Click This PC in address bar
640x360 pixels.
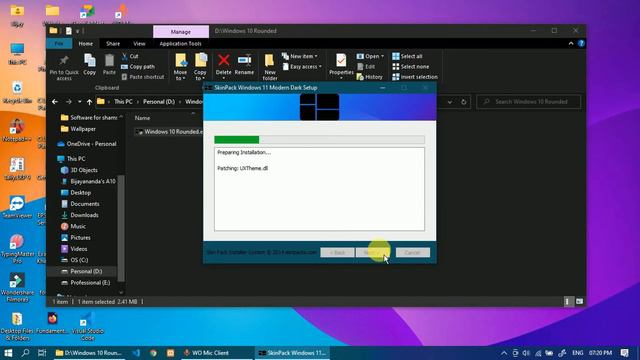point(123,102)
